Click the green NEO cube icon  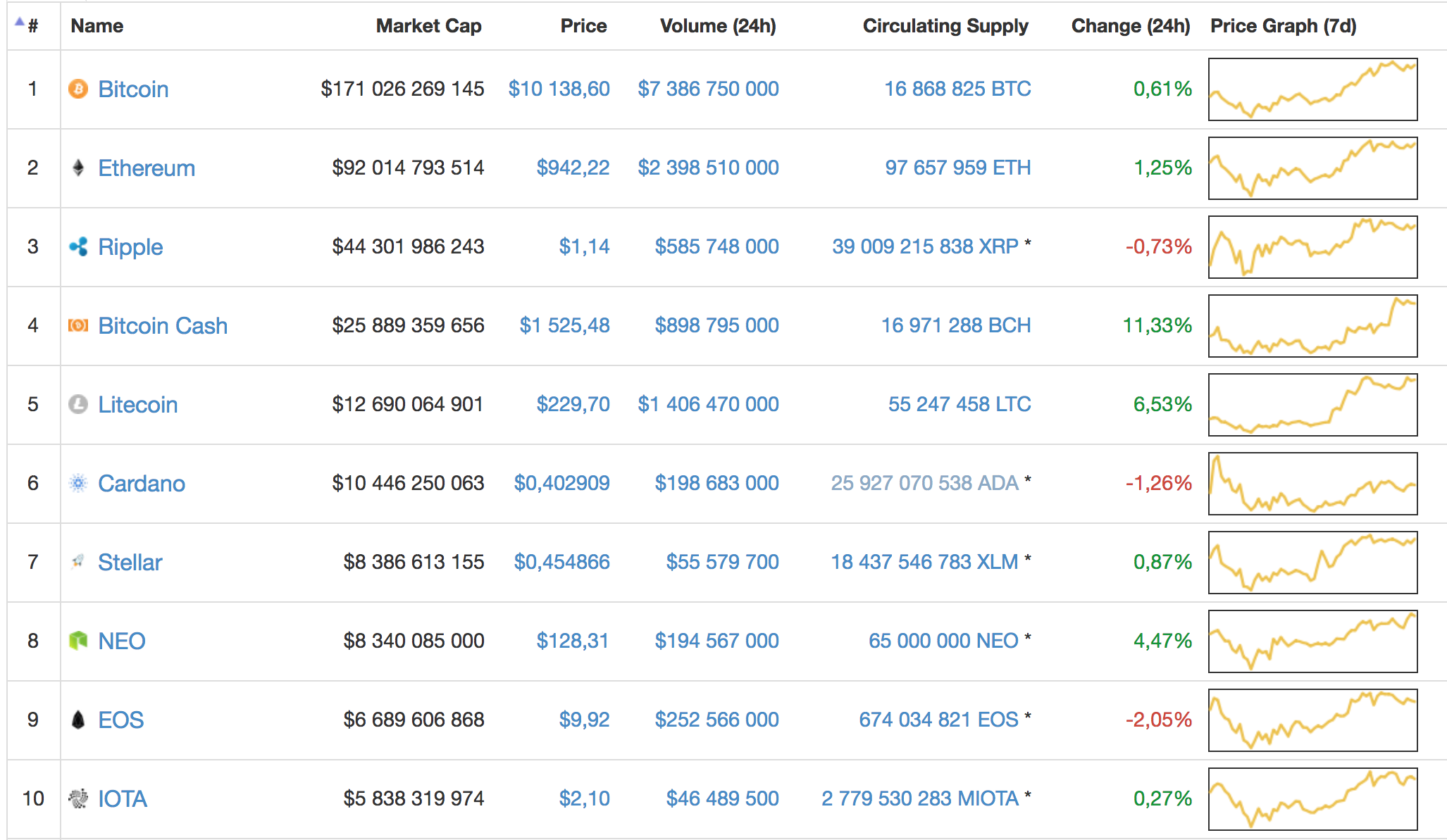point(78,641)
